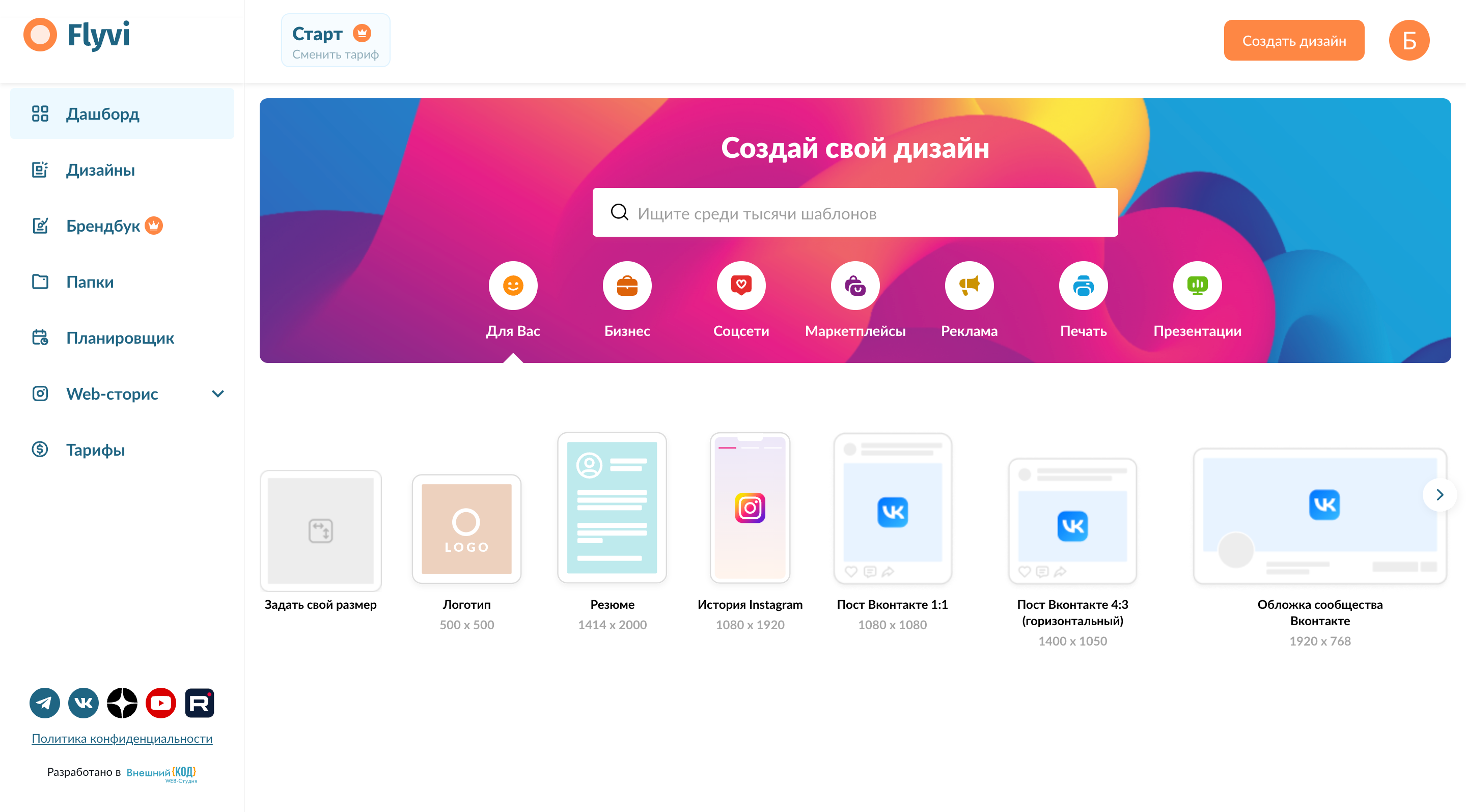Select the Соцсети heart category
The height and width of the screenshot is (812, 1466).
tap(741, 286)
